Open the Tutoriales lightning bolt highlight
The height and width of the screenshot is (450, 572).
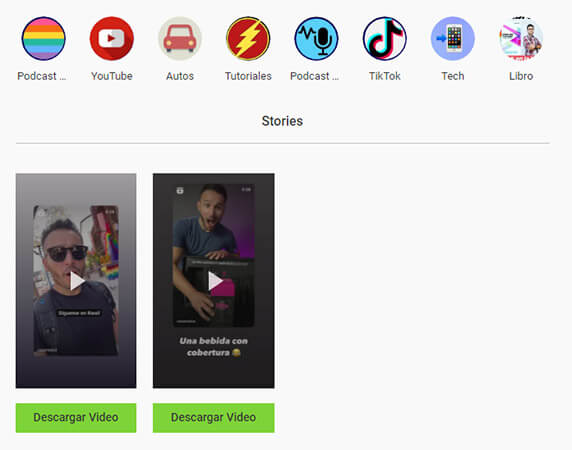[248, 39]
